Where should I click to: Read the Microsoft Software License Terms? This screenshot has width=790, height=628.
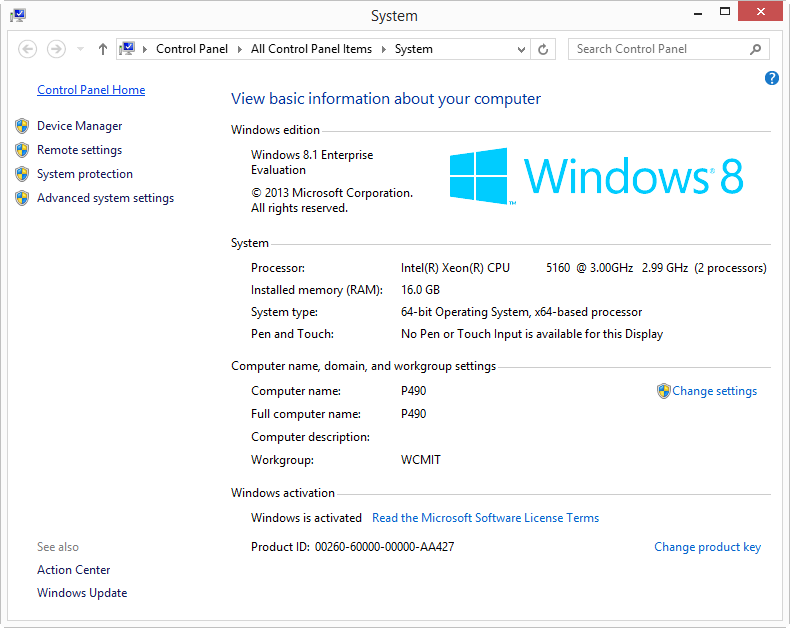485,518
